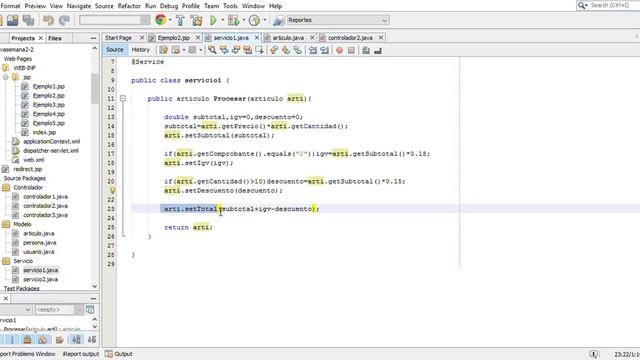Click the Uncomment lines icon
640x360 pixels.
(x=378, y=50)
